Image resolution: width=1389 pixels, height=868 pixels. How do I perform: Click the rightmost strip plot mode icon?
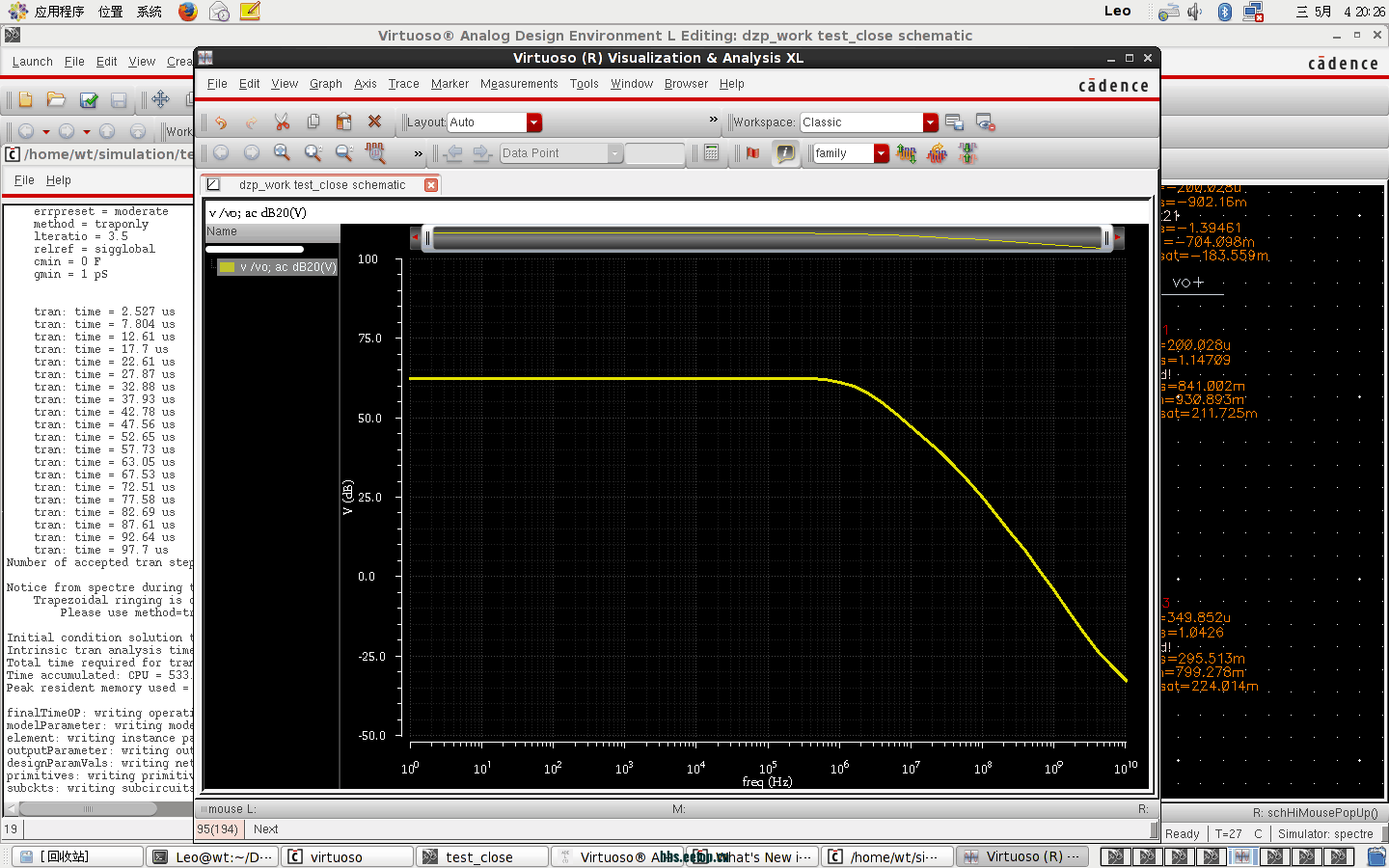click(967, 153)
